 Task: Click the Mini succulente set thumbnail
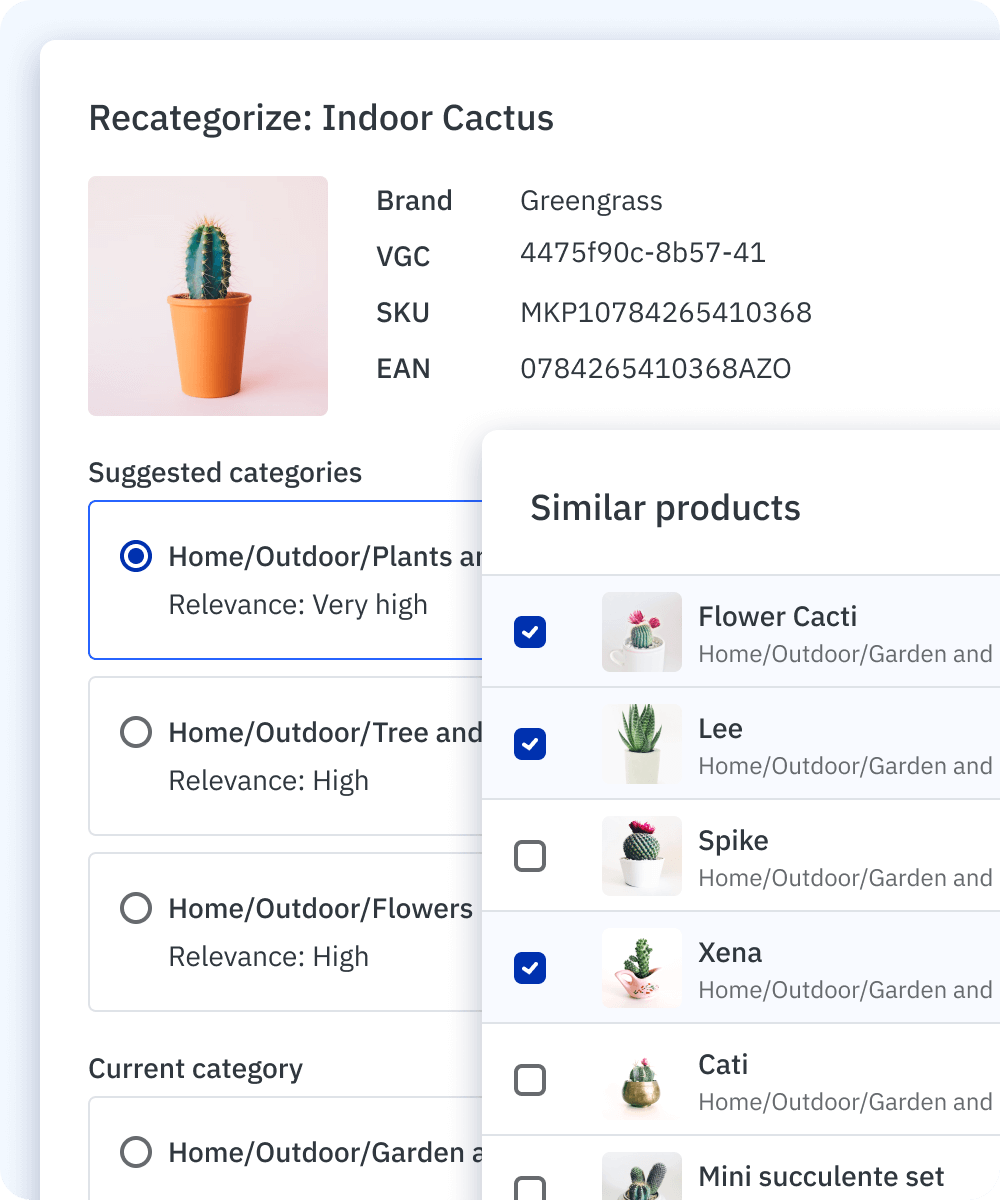tap(641, 1180)
